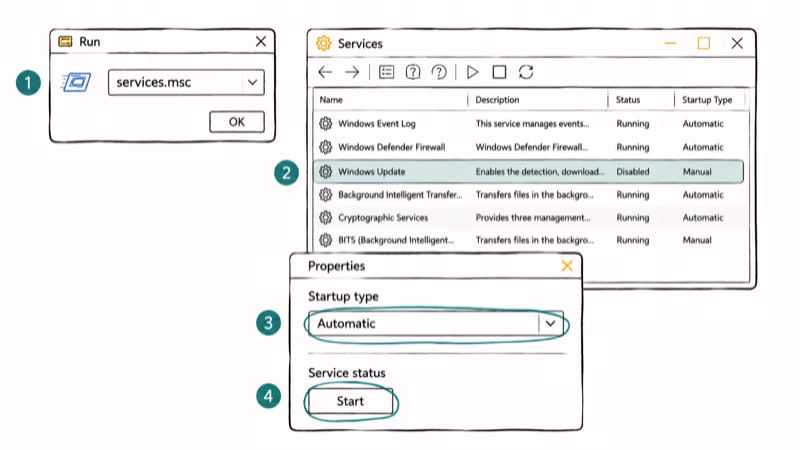Close the Services window
Image resolution: width=800 pixels, height=450 pixels.
pos(737,43)
